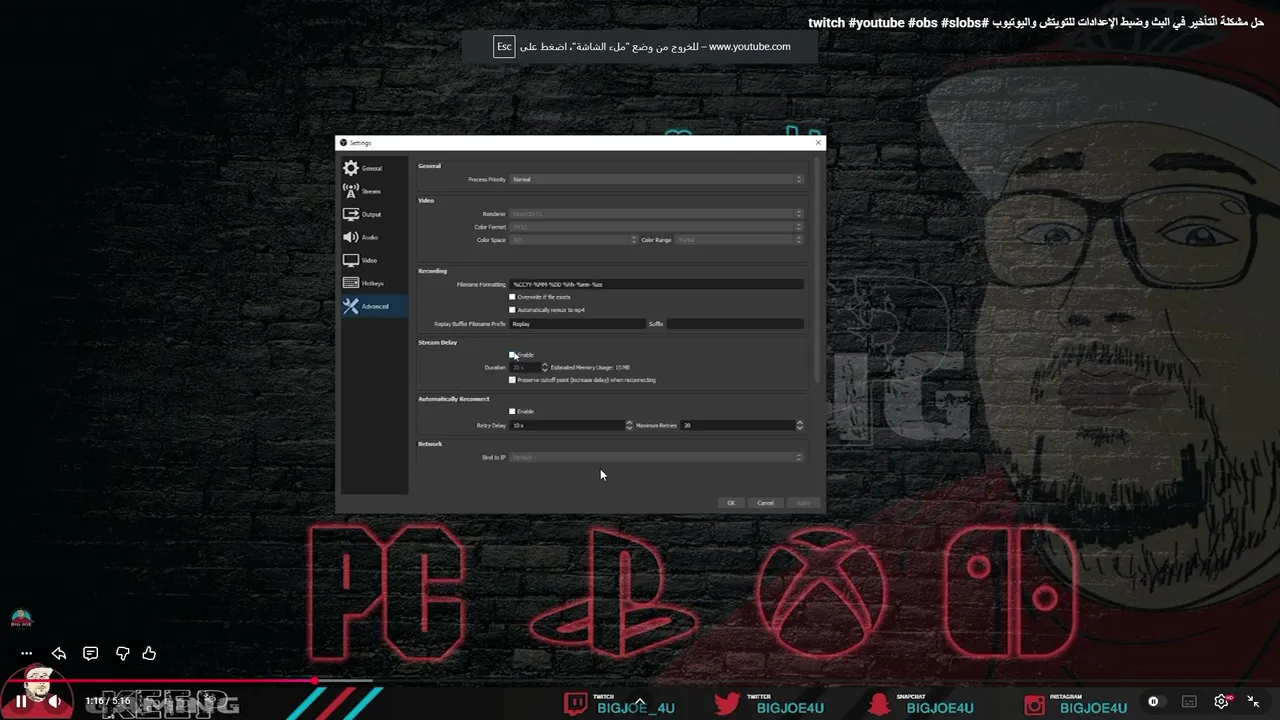
Task: Open YouTube player settings gear
Action: pos(1222,702)
